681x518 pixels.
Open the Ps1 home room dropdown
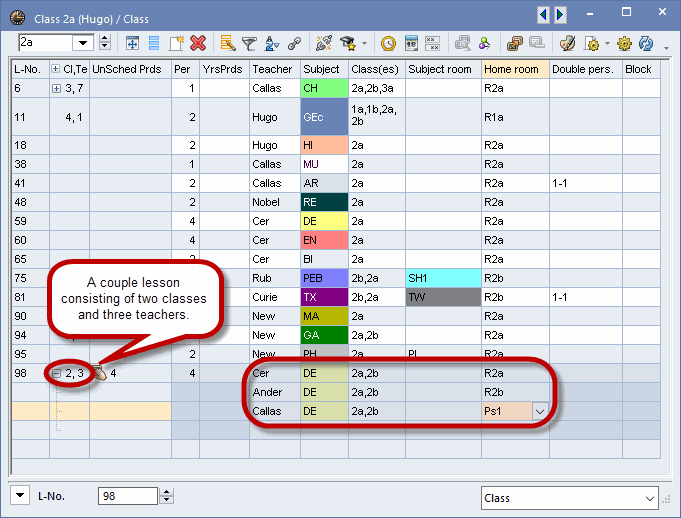(540, 411)
